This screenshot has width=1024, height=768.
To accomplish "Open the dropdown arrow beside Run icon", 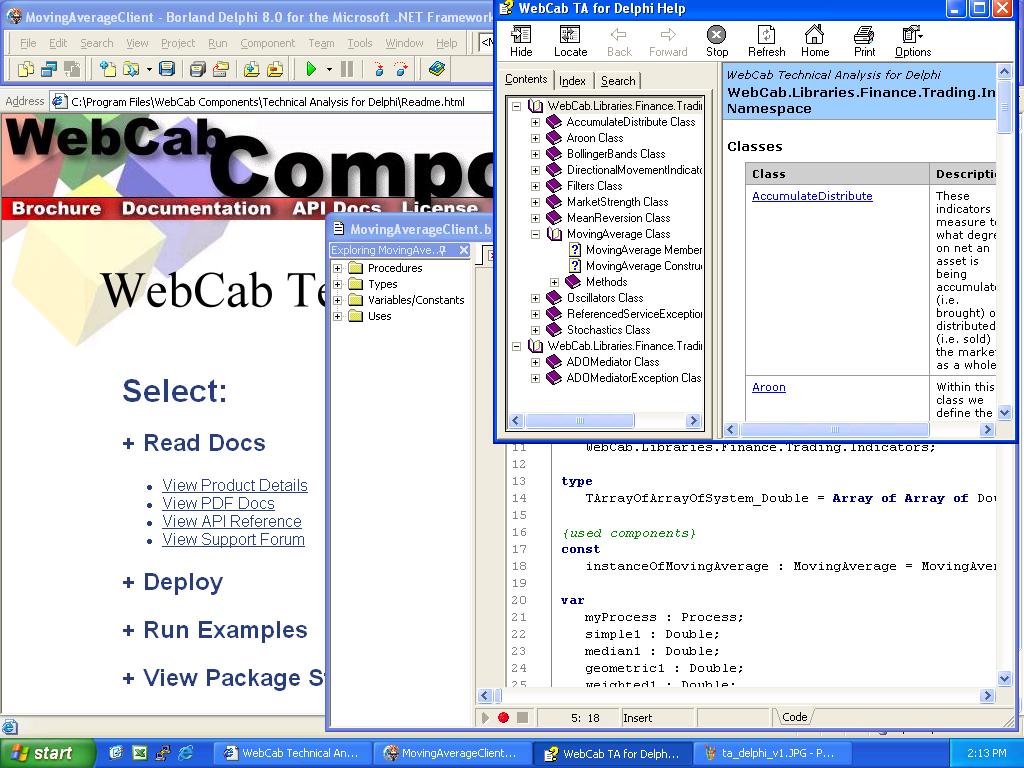I will coord(329,69).
